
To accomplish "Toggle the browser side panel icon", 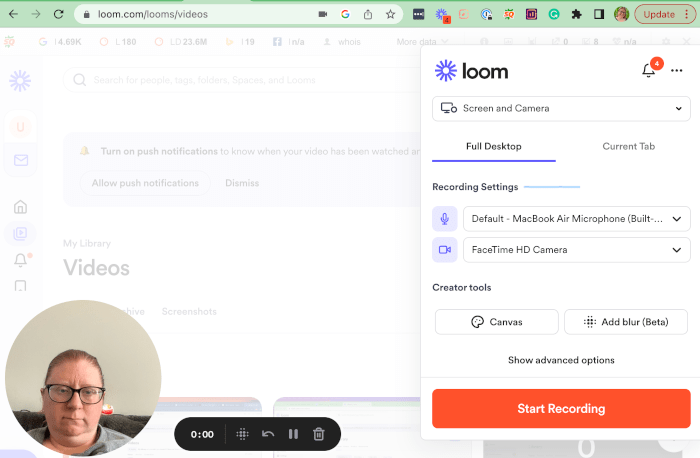I will 599,14.
